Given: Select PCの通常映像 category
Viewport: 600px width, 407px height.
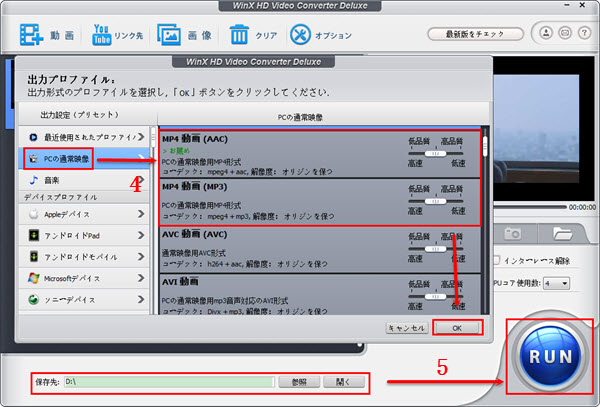Looking at the screenshot, I should pyautogui.click(x=84, y=158).
